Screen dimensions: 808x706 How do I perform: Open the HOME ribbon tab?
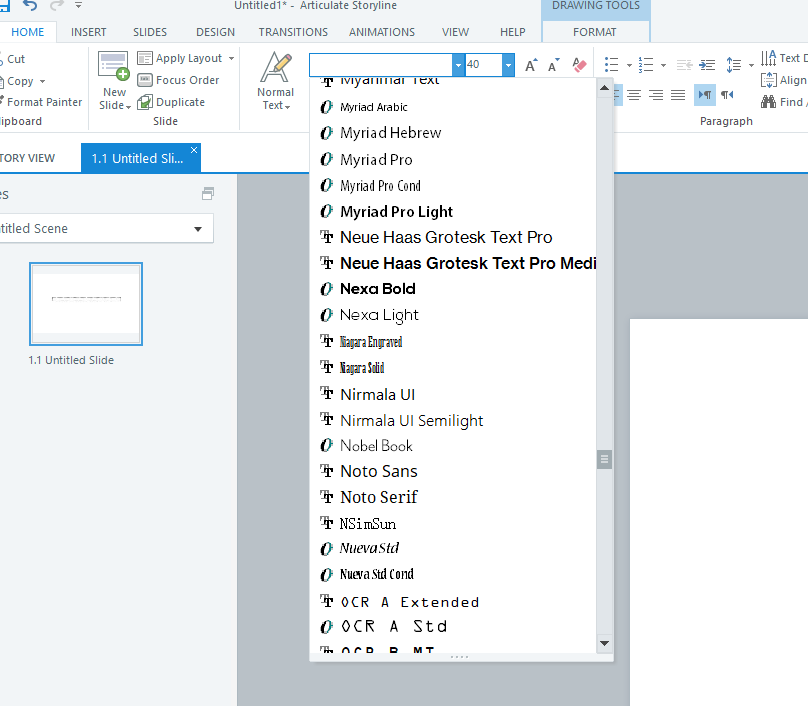click(x=28, y=32)
